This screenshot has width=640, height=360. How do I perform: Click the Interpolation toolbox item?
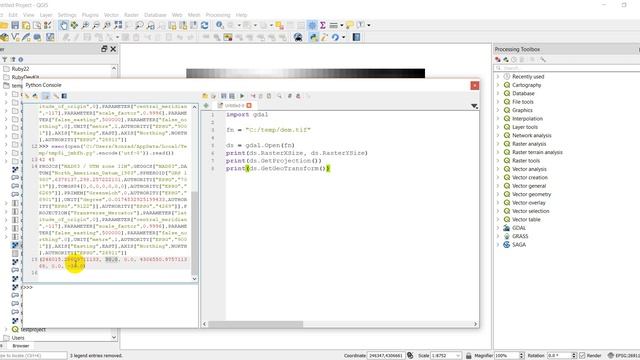(x=527, y=119)
